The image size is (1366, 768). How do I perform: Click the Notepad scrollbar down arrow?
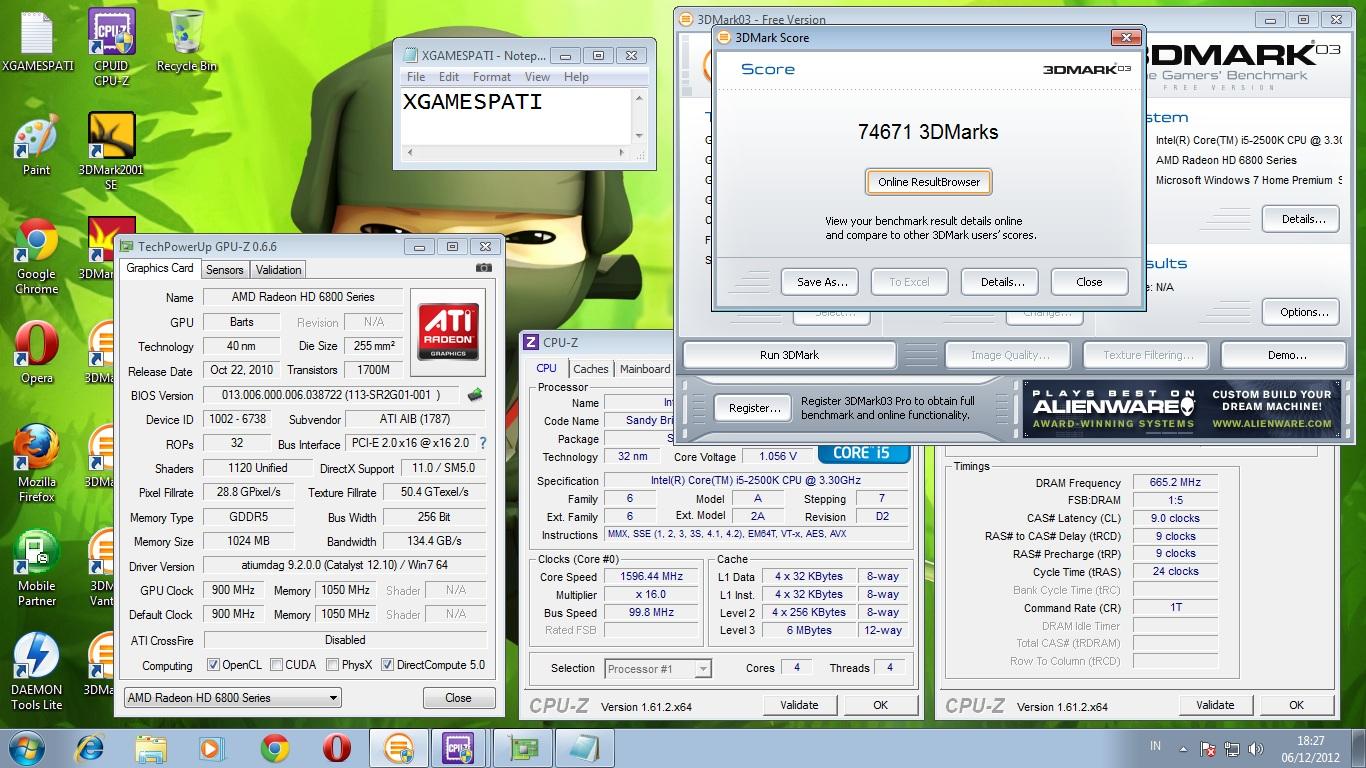[x=639, y=135]
